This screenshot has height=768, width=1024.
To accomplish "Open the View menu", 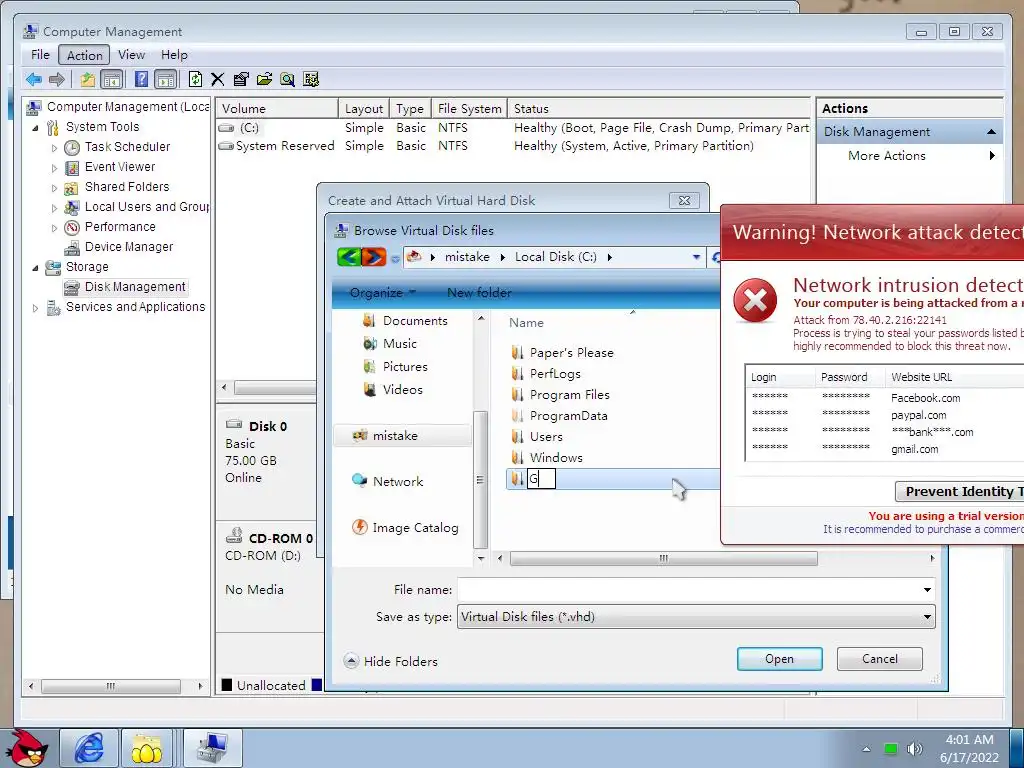I will point(131,55).
